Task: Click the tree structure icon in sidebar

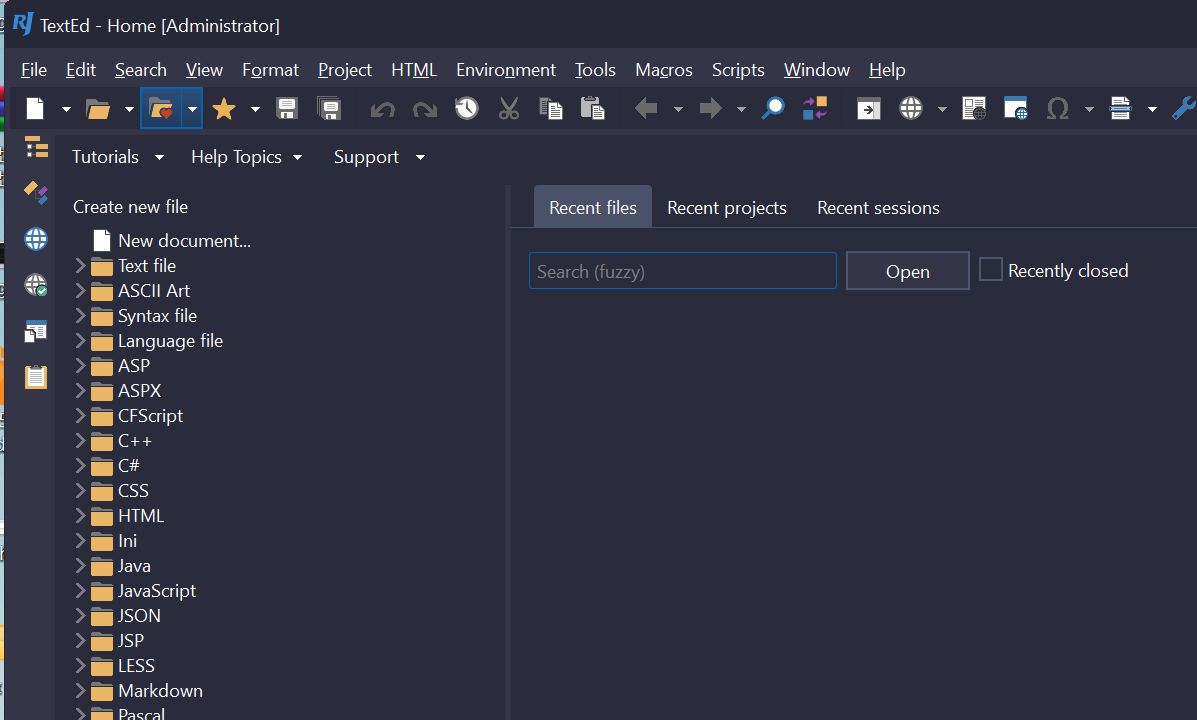Action: point(36,147)
